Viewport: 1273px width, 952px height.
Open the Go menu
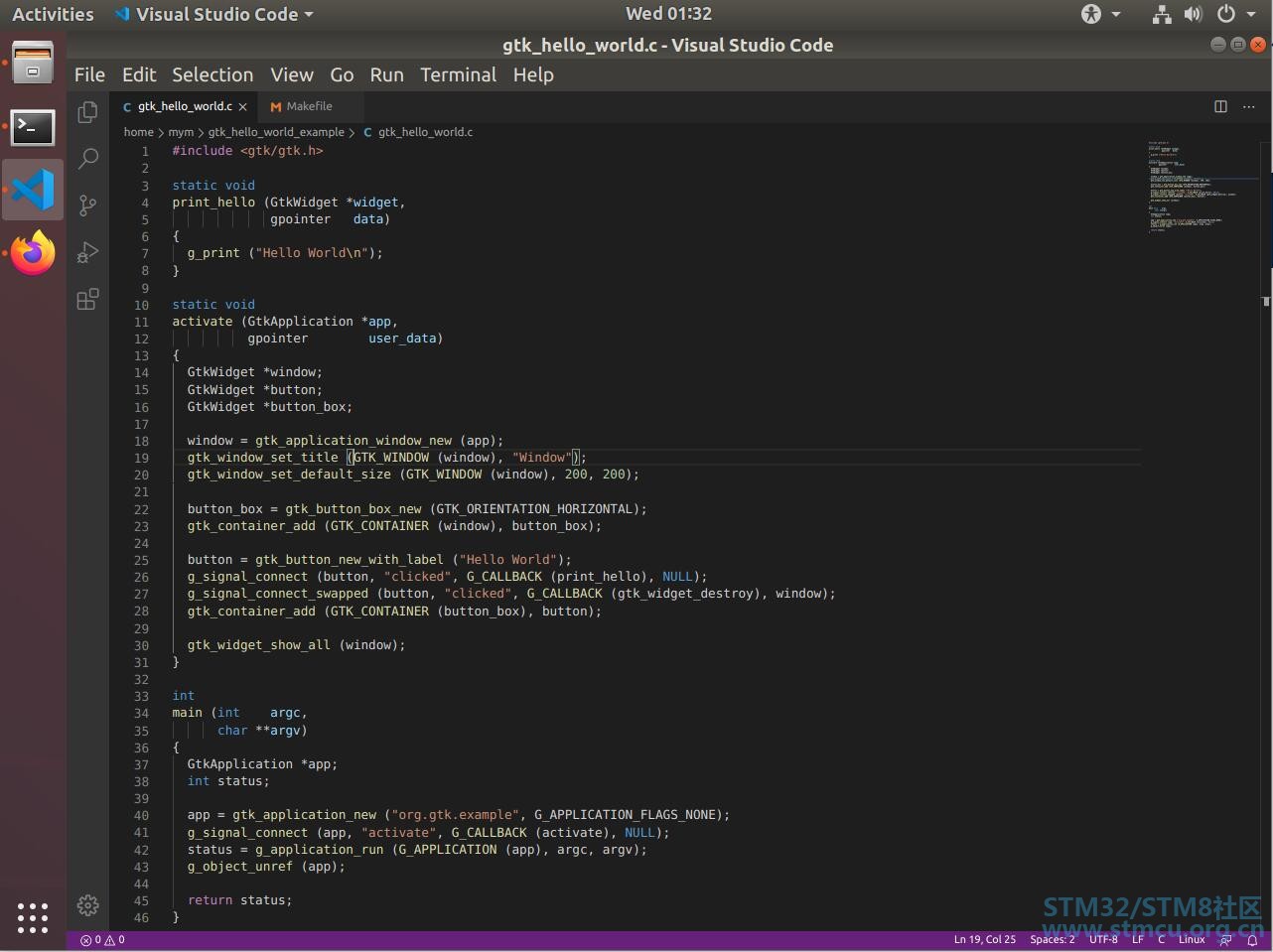(x=342, y=74)
